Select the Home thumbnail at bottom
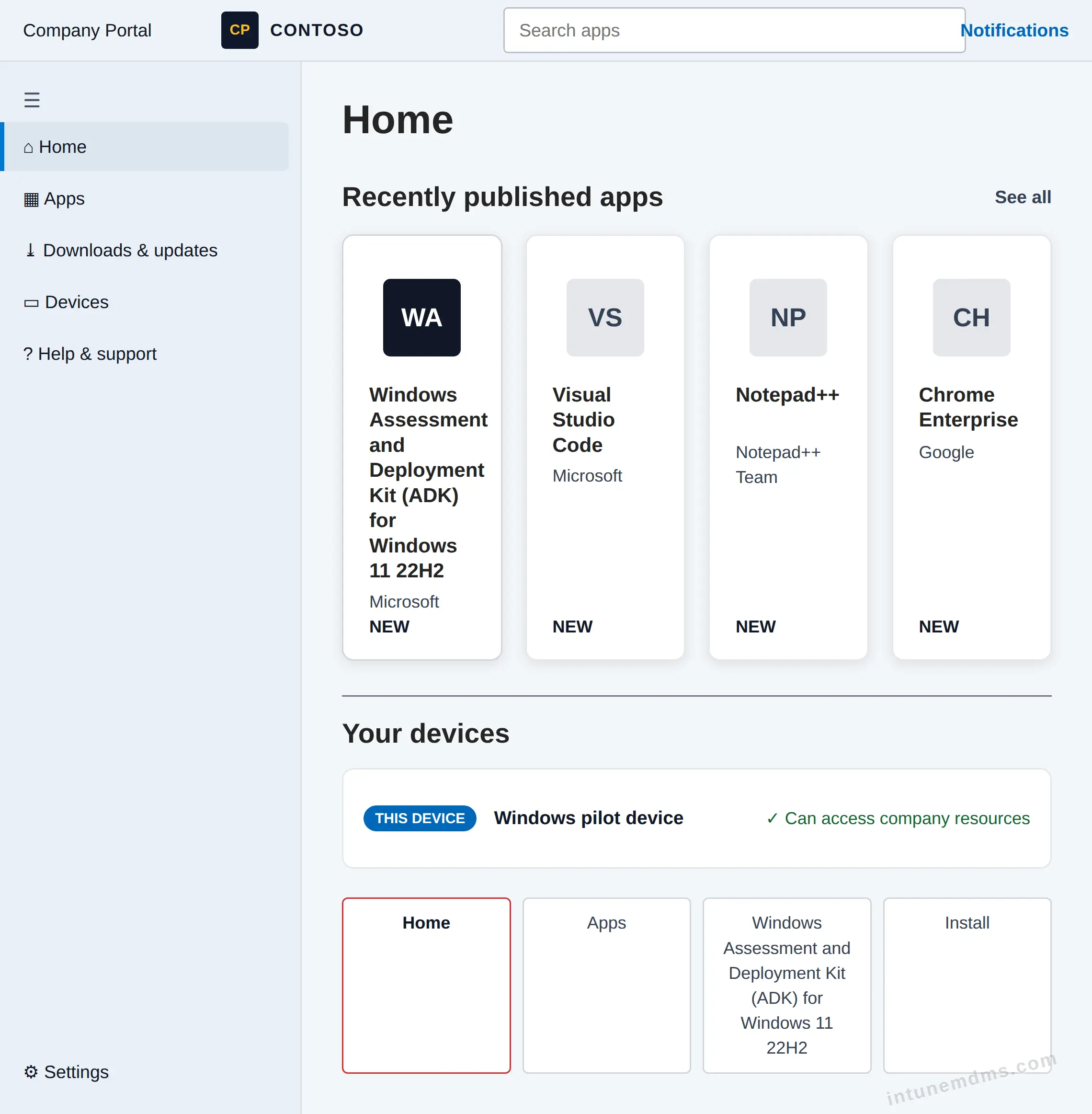This screenshot has height=1114, width=1092. click(426, 985)
